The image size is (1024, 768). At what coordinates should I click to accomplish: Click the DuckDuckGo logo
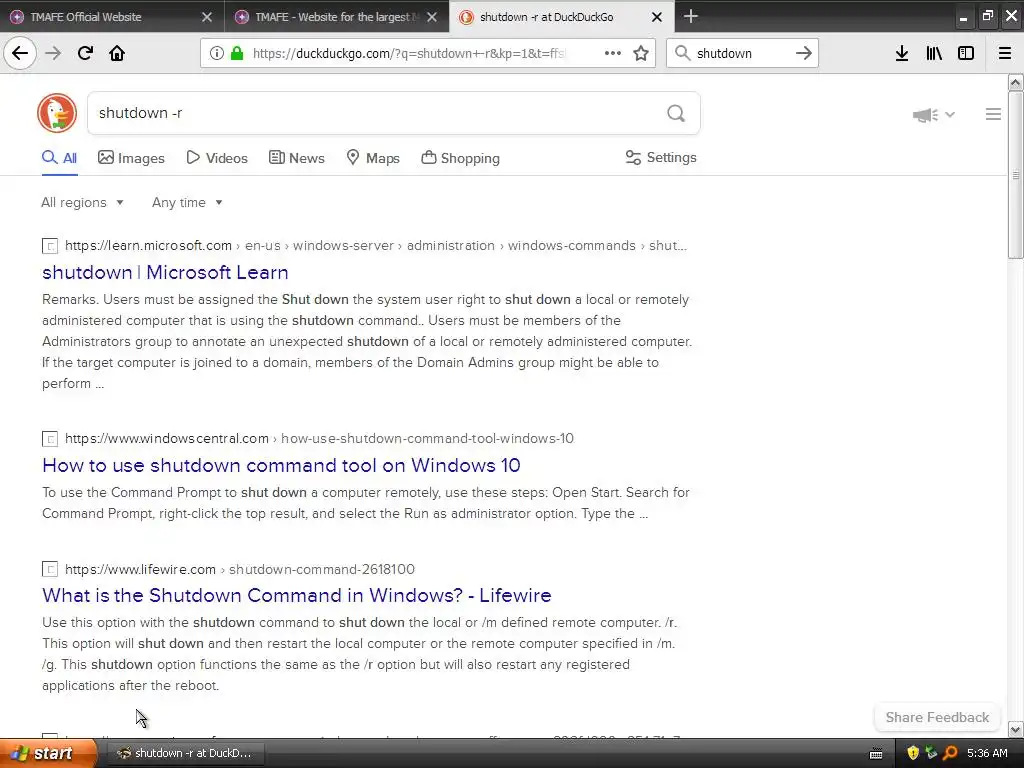57,113
